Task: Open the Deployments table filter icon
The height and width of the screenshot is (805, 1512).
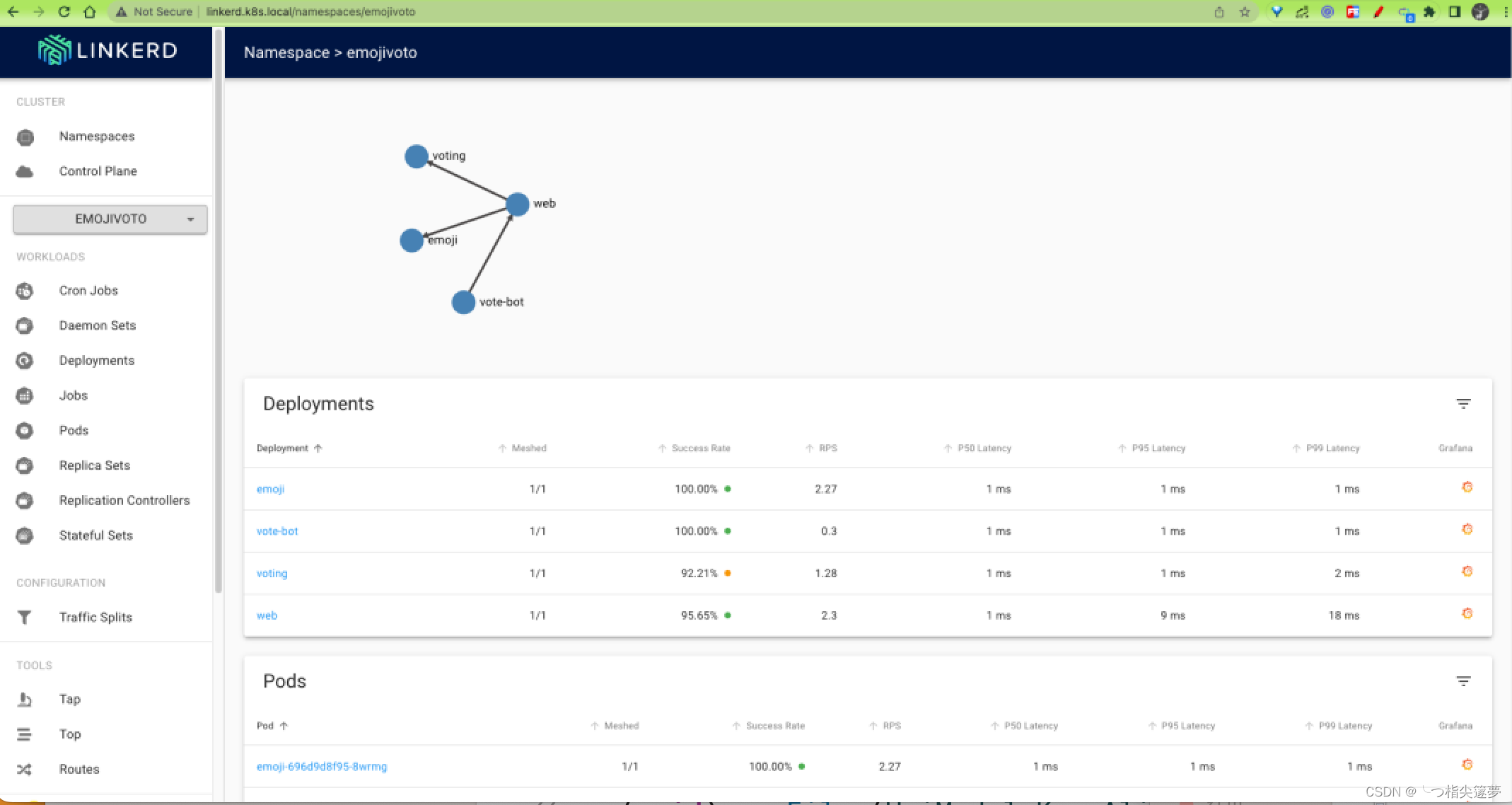Action: [1463, 404]
